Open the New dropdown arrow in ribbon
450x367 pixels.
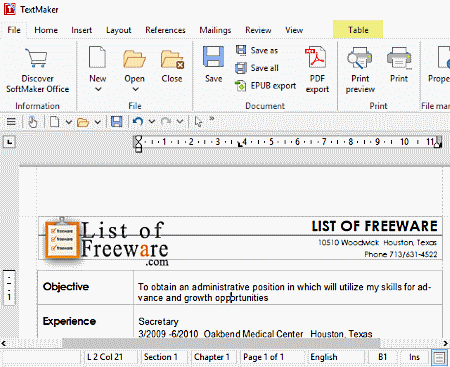[98, 89]
